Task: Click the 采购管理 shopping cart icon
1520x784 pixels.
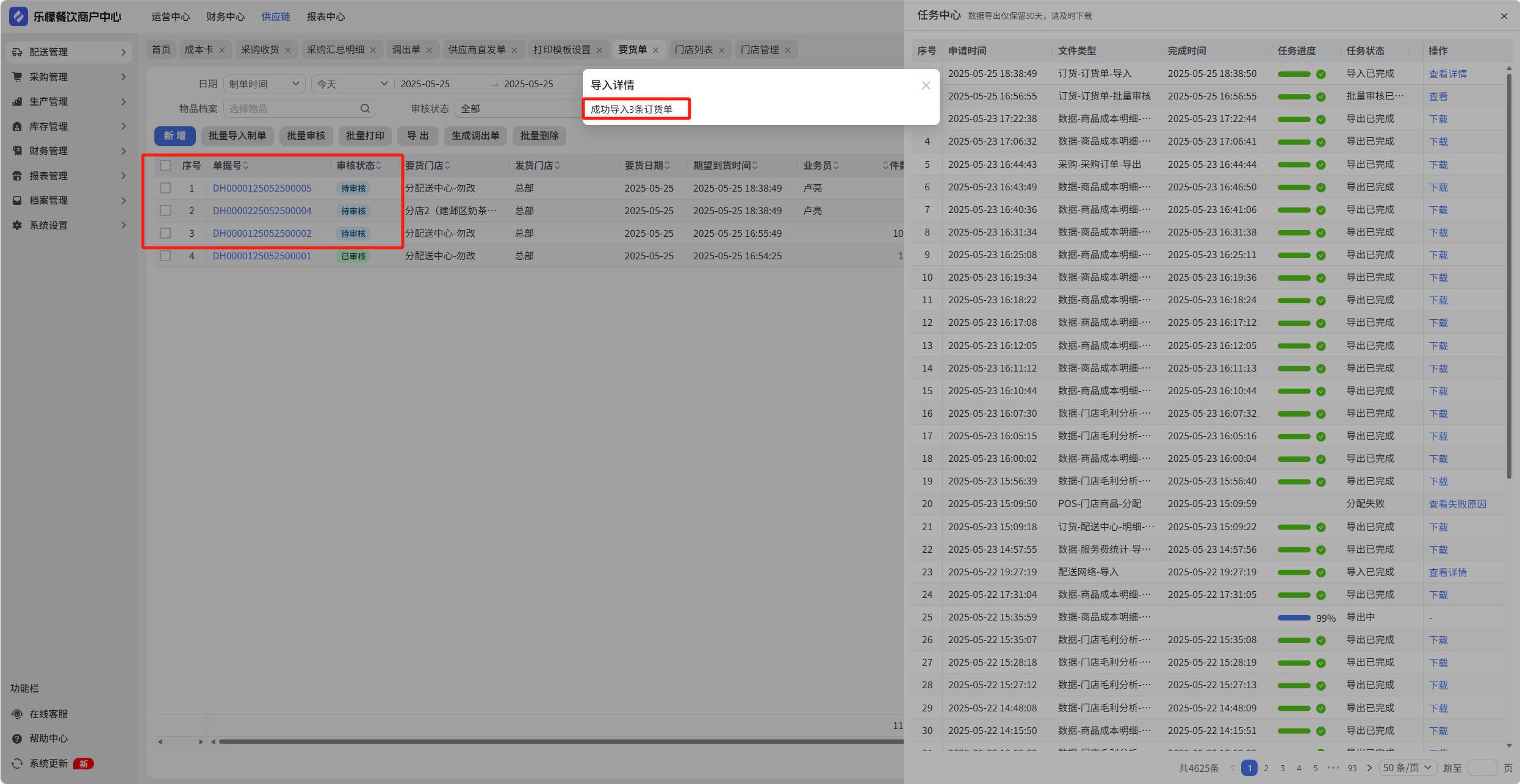Action: [x=17, y=77]
